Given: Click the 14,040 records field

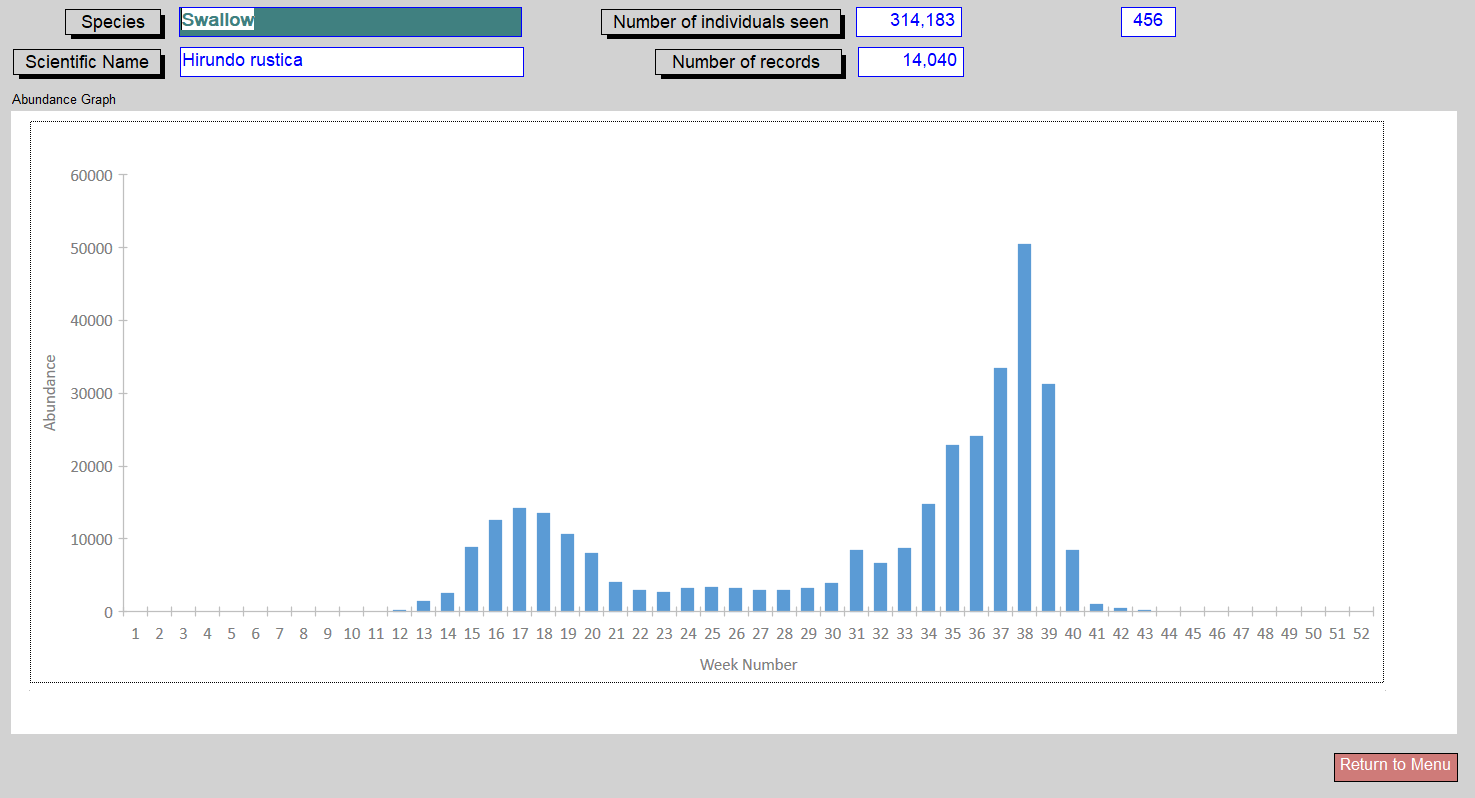Looking at the screenshot, I should point(911,62).
